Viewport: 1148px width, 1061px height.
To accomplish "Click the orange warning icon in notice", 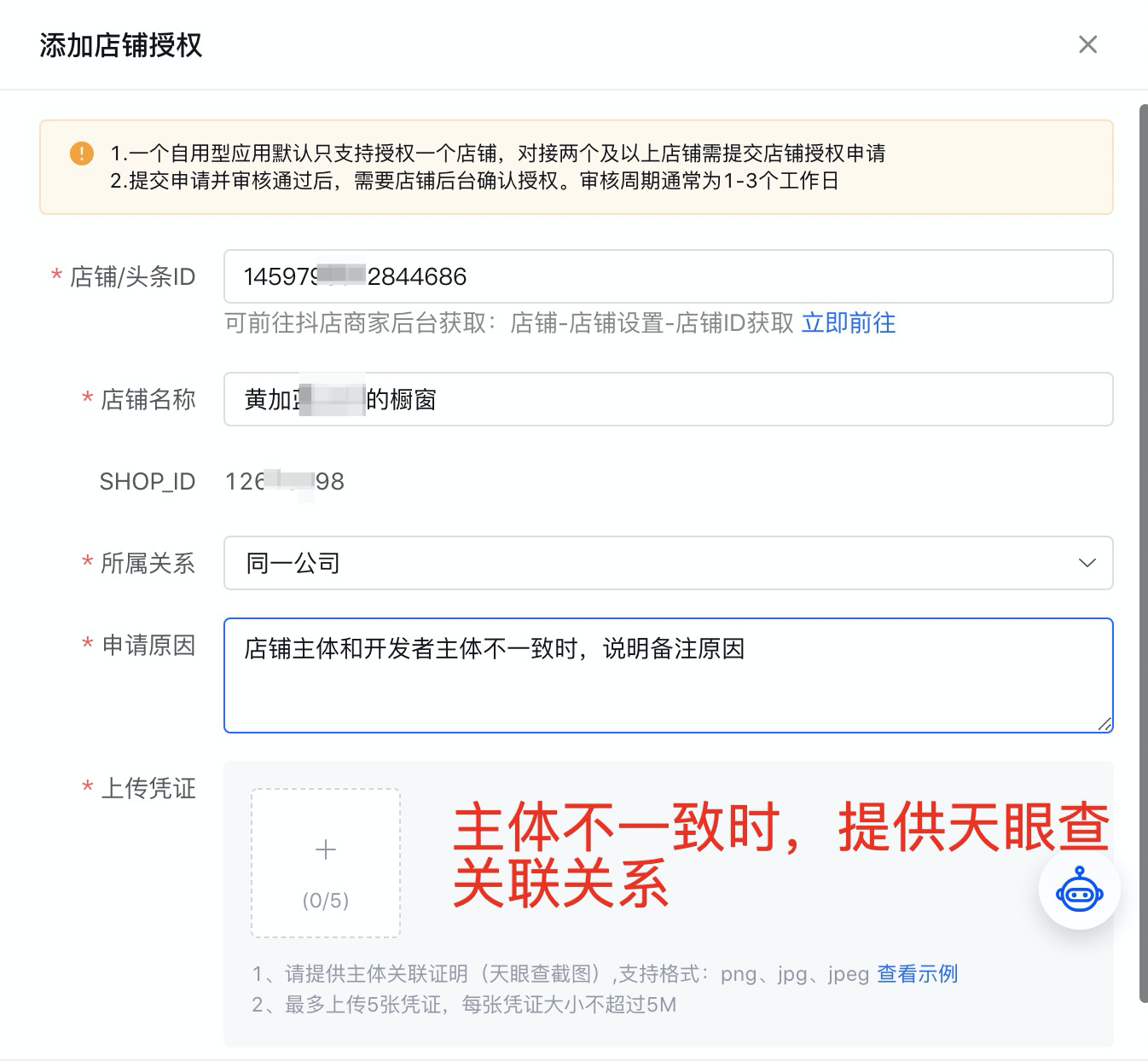I will click(82, 154).
